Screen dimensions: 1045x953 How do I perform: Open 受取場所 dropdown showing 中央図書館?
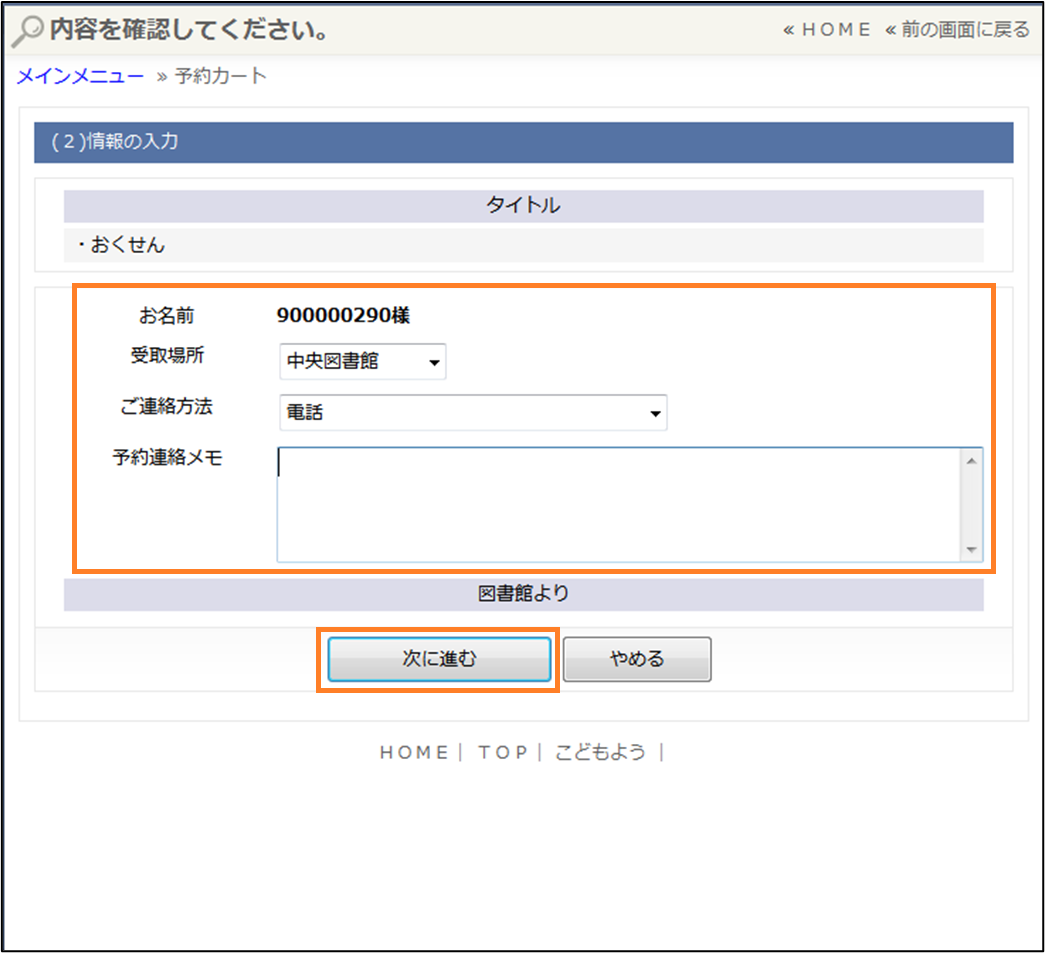363,362
